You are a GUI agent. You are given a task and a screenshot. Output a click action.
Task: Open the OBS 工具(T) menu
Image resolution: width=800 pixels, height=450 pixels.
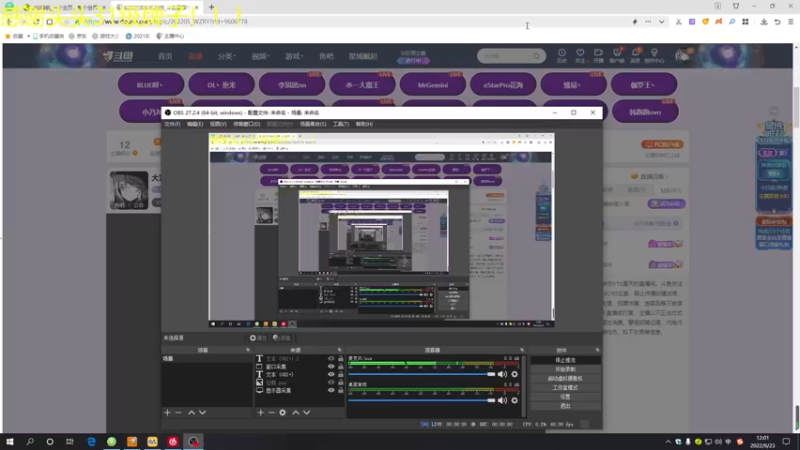(341, 124)
